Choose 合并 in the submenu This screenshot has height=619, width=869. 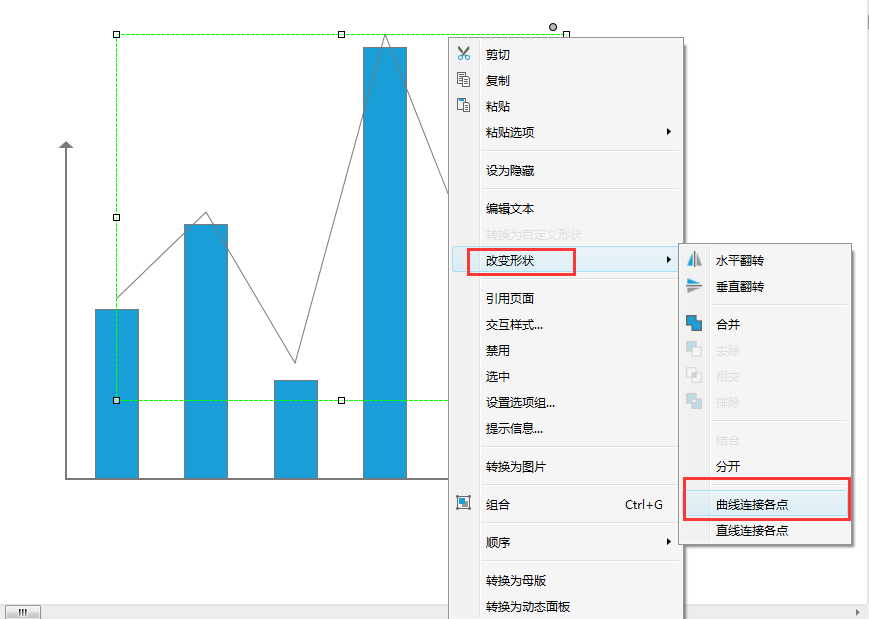(765, 324)
